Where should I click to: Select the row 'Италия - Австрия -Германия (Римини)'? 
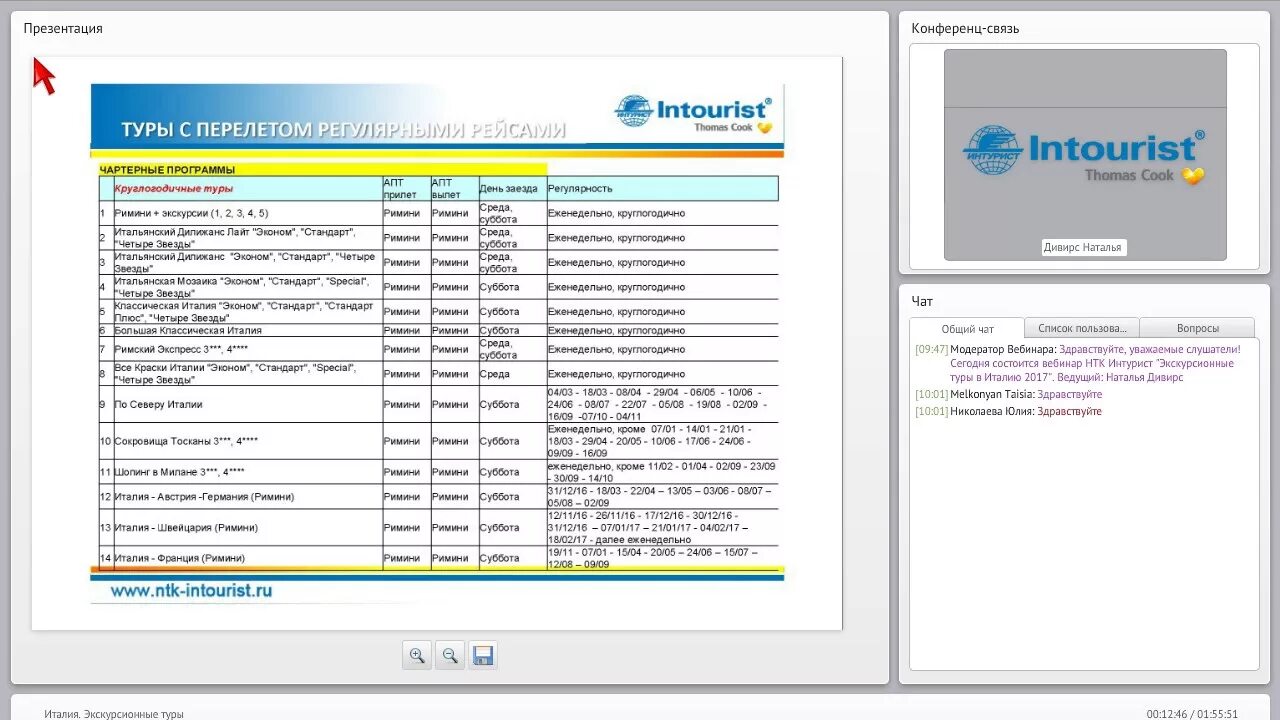pyautogui.click(x=438, y=497)
